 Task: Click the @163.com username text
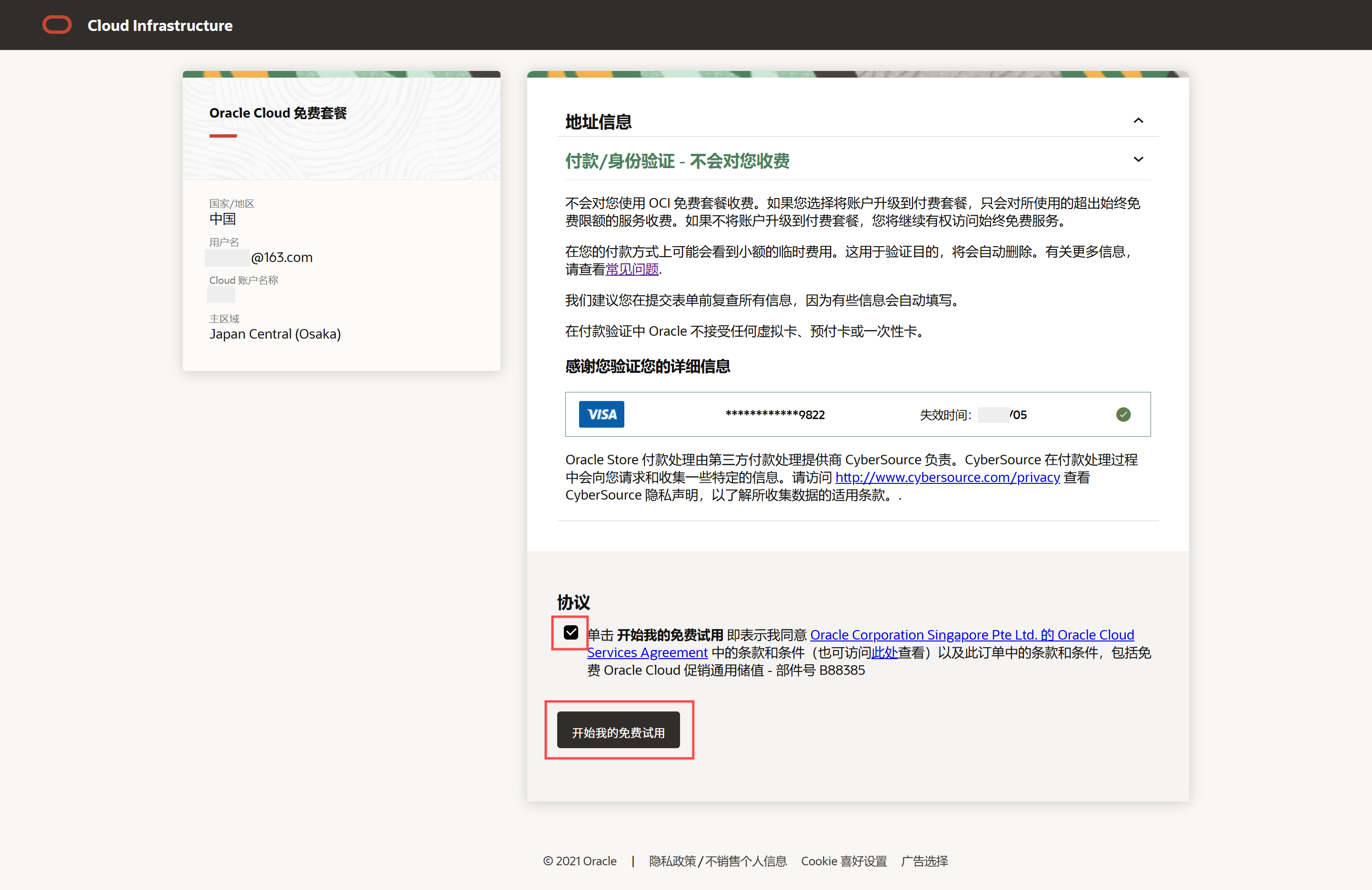[x=281, y=257]
